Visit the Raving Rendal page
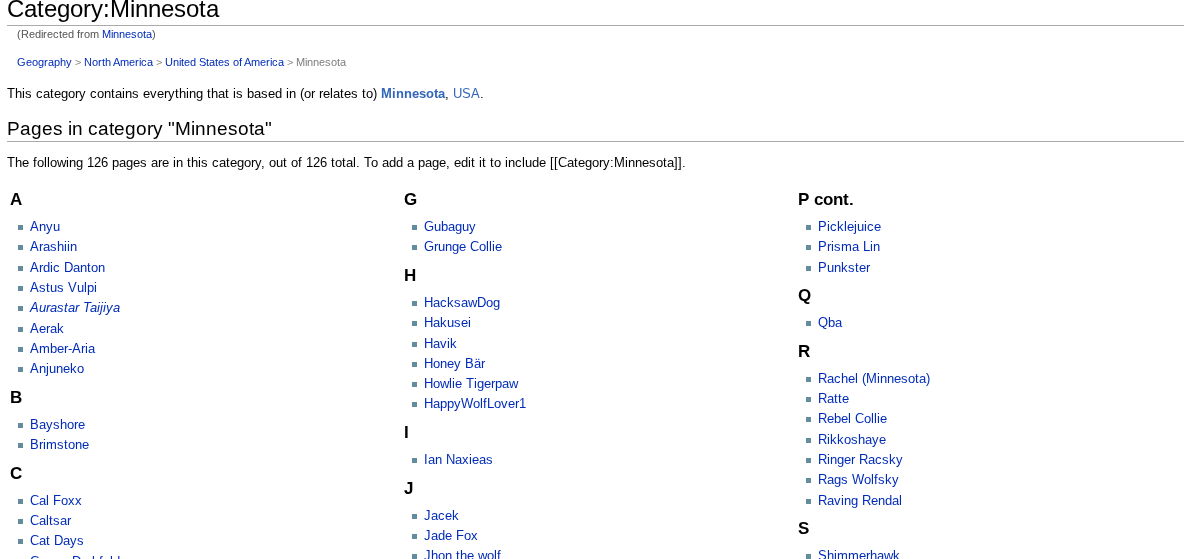Image resolution: width=1184 pixels, height=559 pixels. [x=860, y=501]
